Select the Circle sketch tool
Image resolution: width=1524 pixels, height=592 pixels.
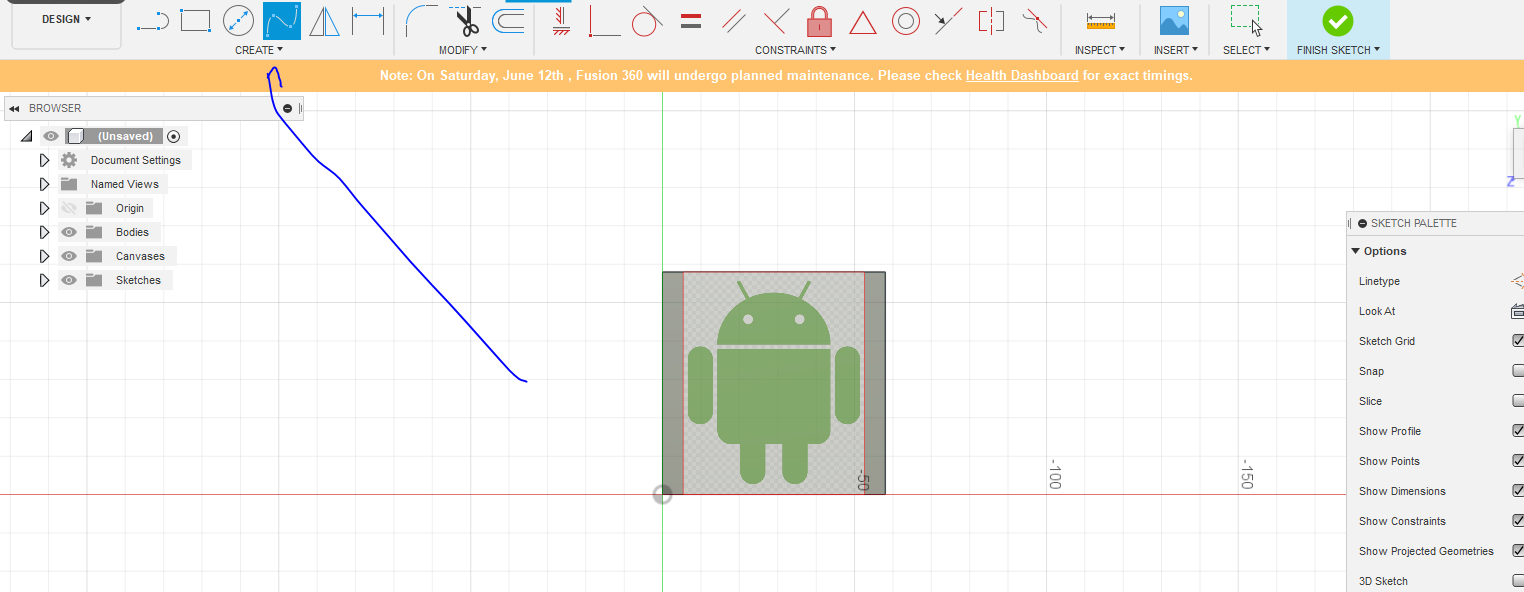(238, 20)
